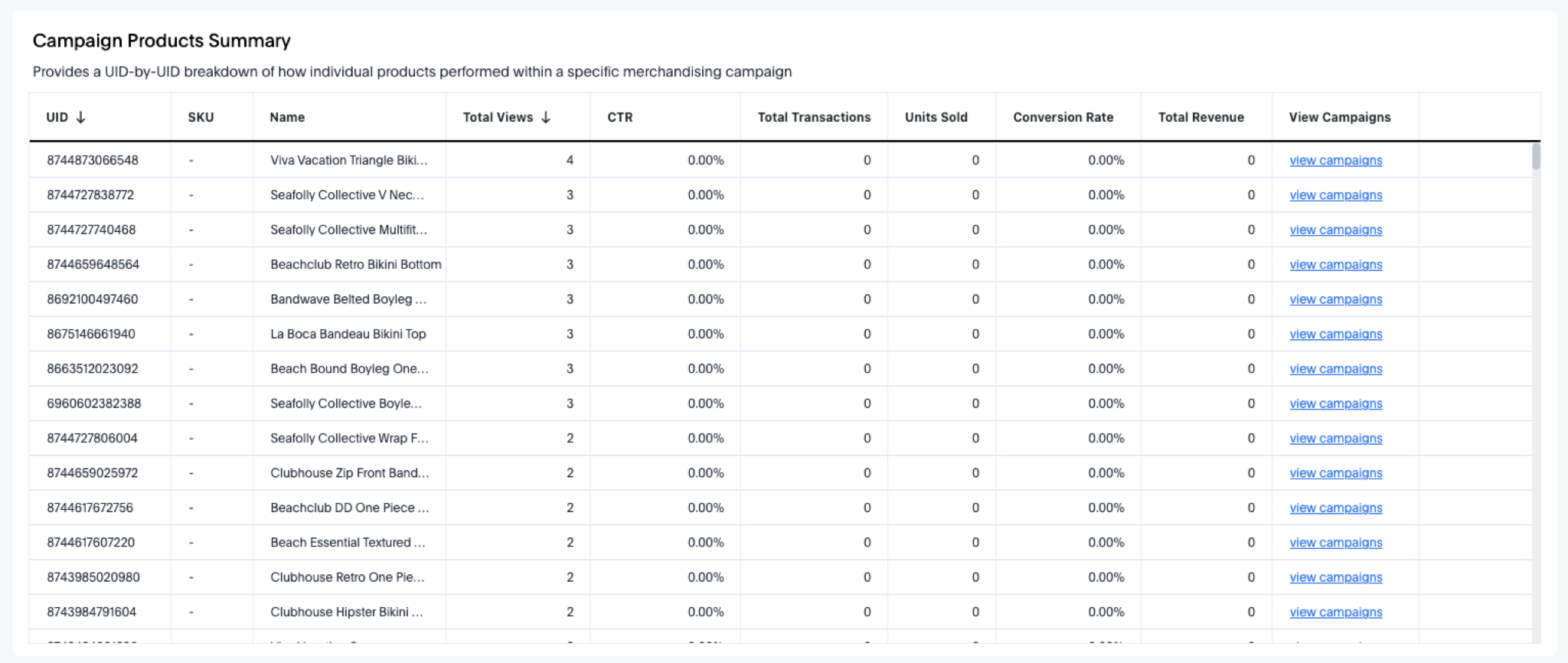The image size is (1568, 663).
Task: Click the sort arrow beside Total Views
Action: (x=545, y=117)
